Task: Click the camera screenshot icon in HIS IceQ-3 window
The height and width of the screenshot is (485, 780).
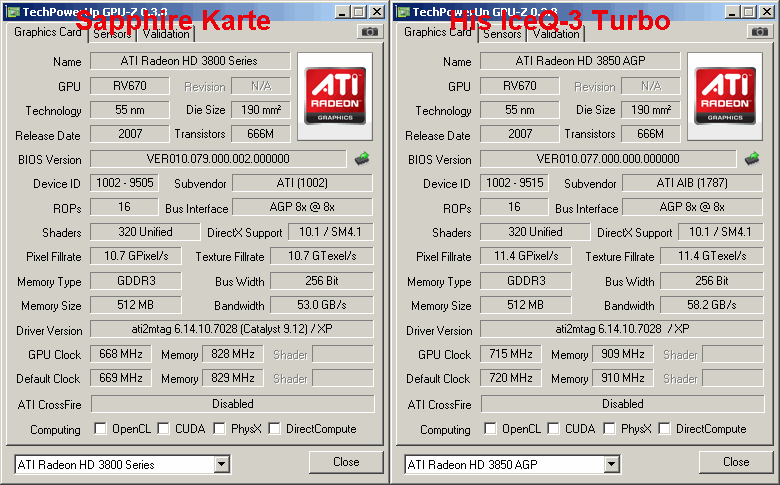Action: (759, 32)
